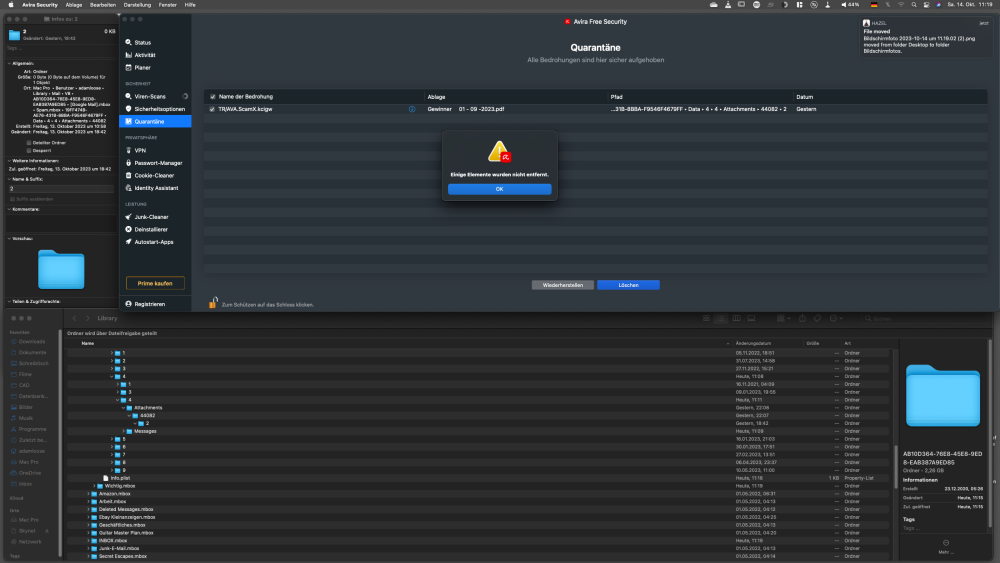Viewport: 1000px width, 563px height.
Task: Collapse the Weitere Informationen section
Action: tap(10, 161)
